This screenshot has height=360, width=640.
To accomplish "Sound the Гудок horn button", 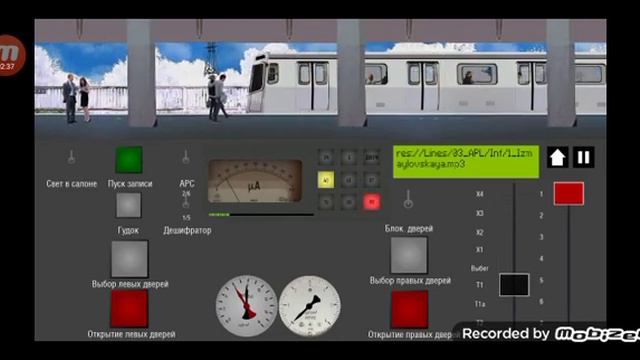I will pyautogui.click(x=129, y=205).
